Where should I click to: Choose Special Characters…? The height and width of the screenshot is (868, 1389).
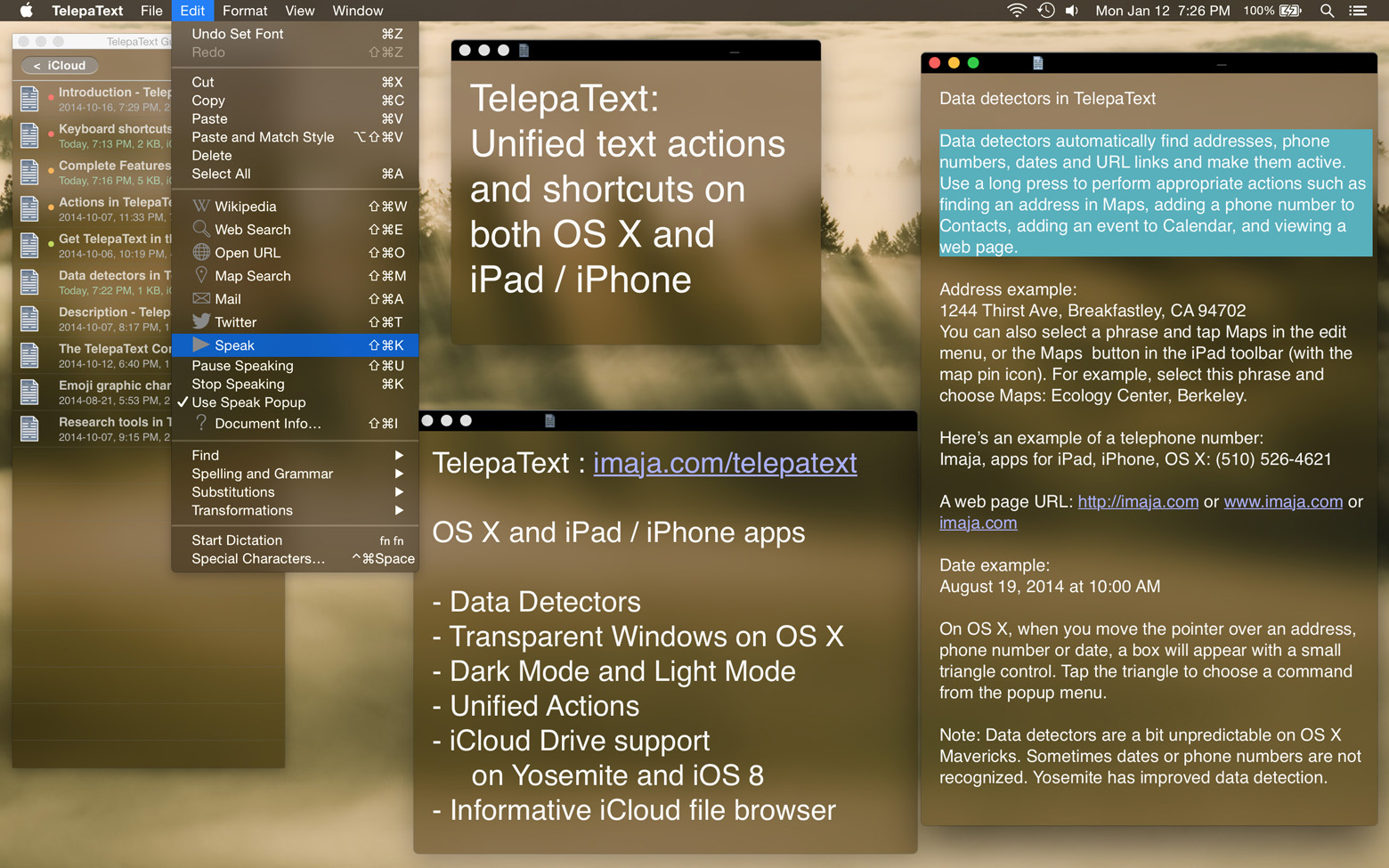295,558
